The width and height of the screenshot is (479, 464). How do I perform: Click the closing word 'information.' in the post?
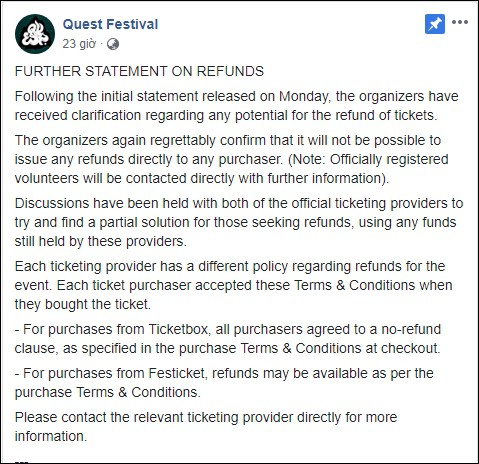click(x=51, y=436)
